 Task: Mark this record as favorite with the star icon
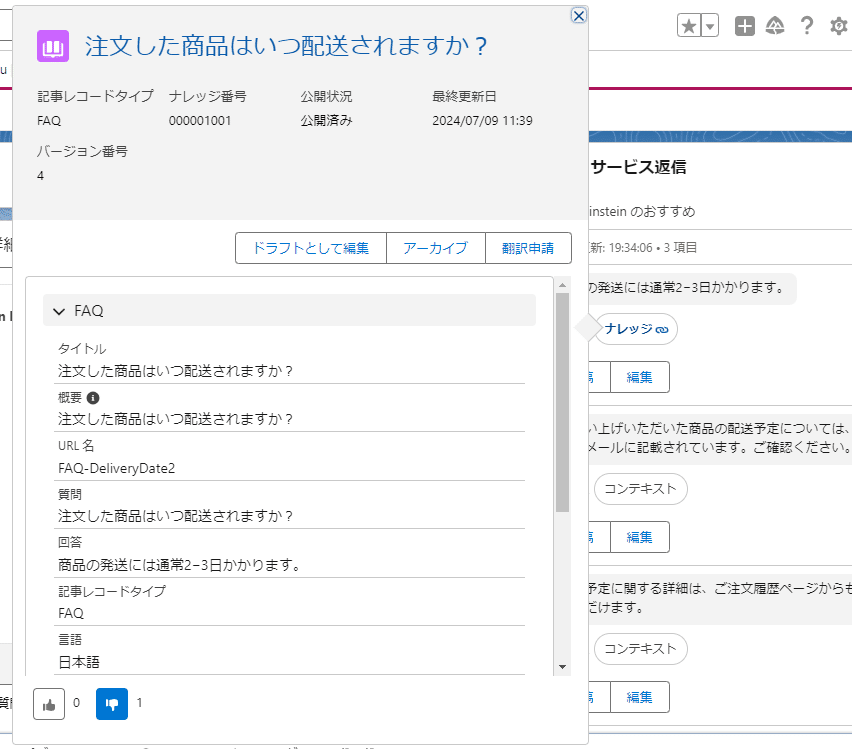(x=690, y=25)
